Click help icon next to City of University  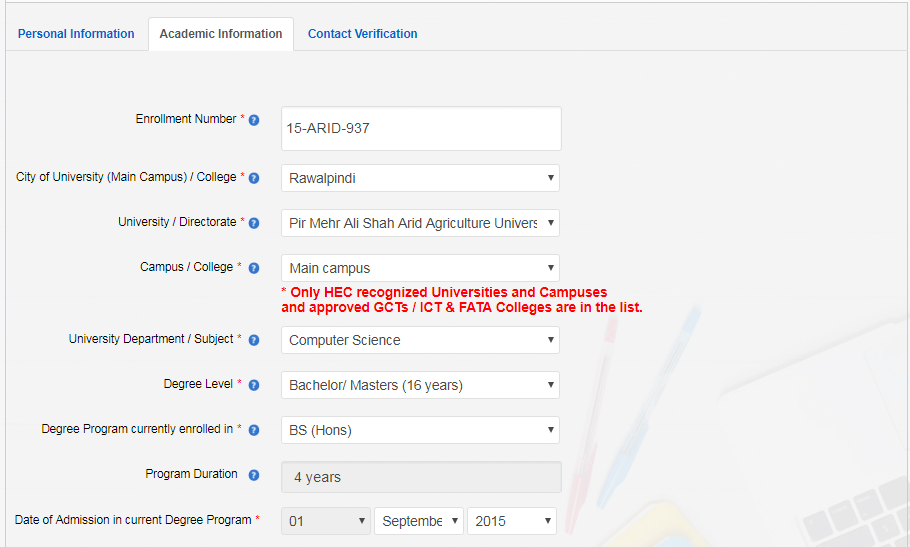coord(254,178)
